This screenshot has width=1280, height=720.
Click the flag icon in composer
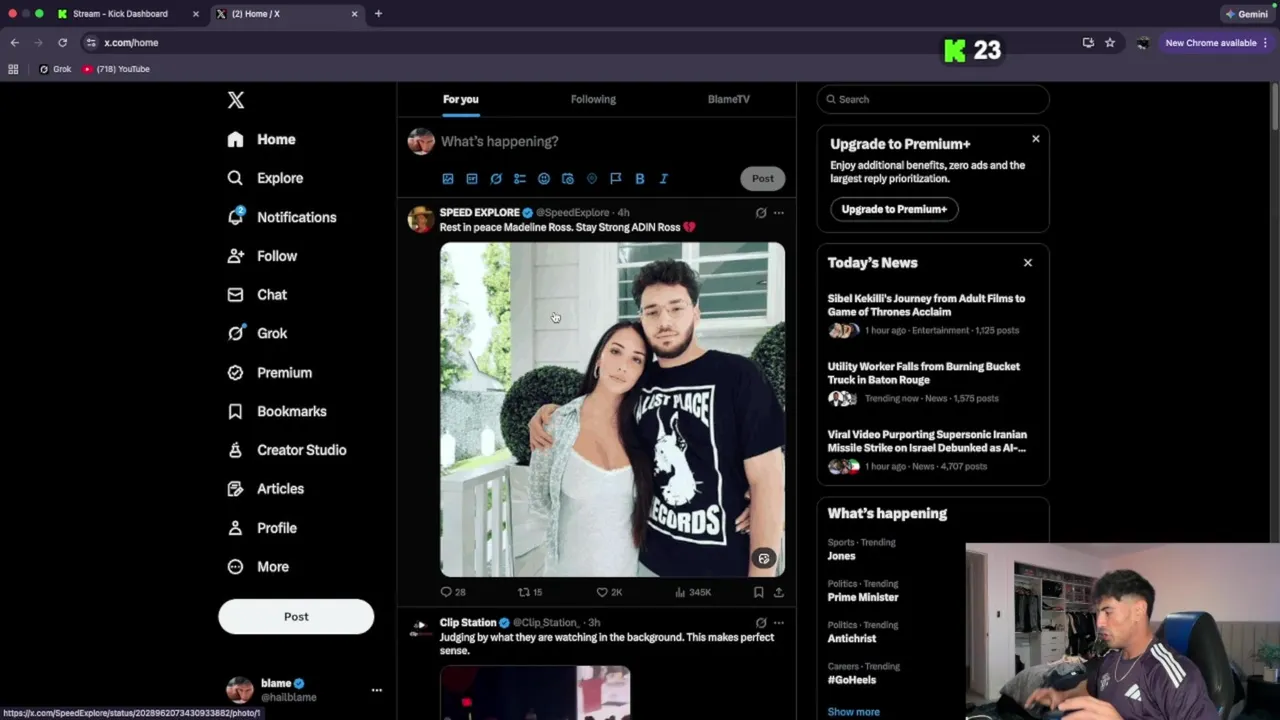616,179
